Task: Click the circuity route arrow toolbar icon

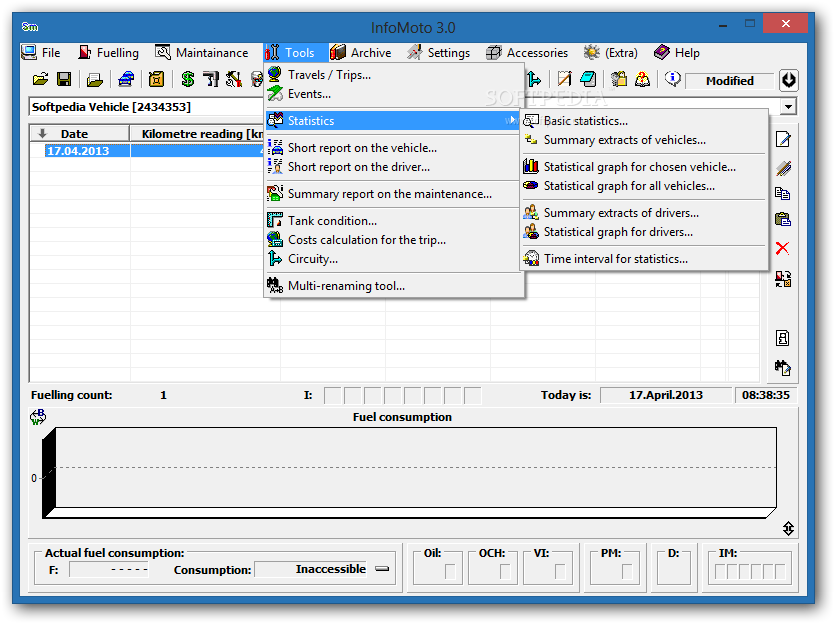Action: (534, 80)
